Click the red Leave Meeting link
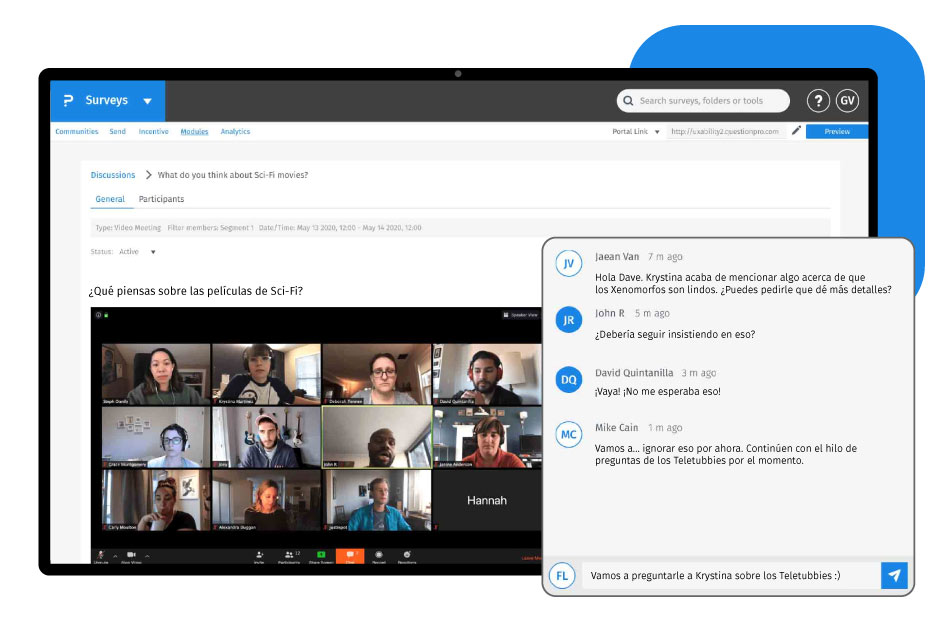The width and height of the screenshot is (941, 626). [531, 558]
